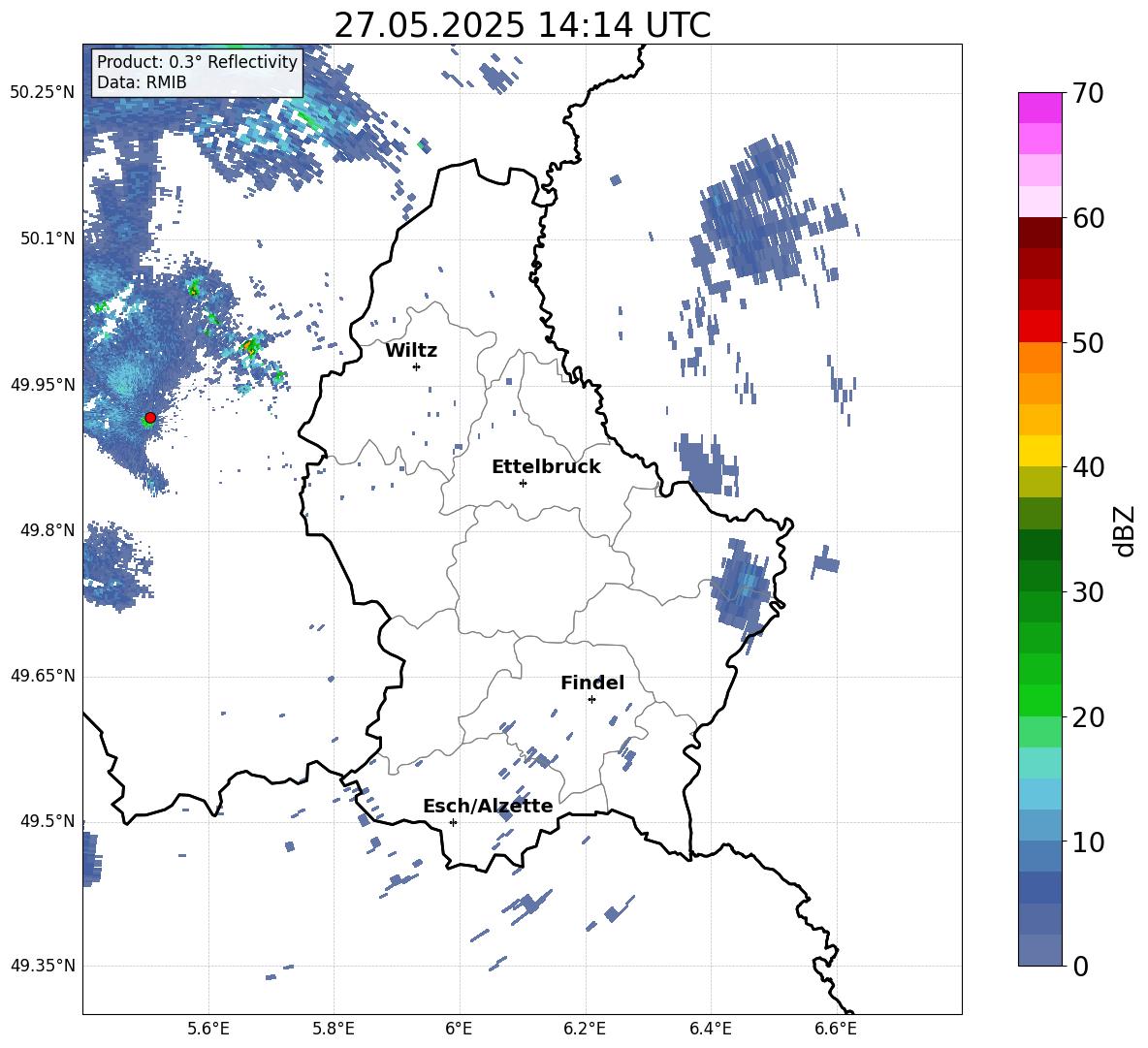The image size is (1148, 1048).
Task: Click the red radar location dot
Action: (x=150, y=418)
